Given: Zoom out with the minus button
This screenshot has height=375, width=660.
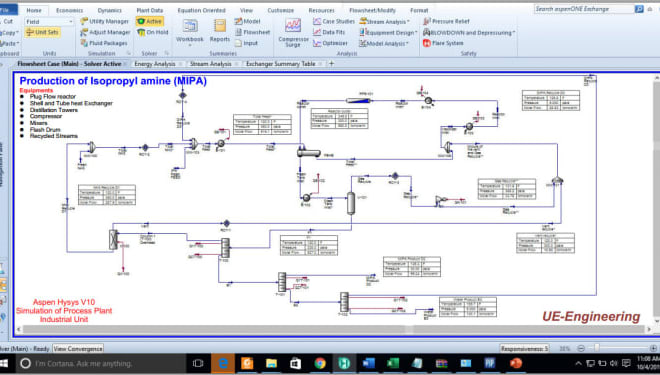Looking at the screenshot, I should pyautogui.click(x=581, y=348).
